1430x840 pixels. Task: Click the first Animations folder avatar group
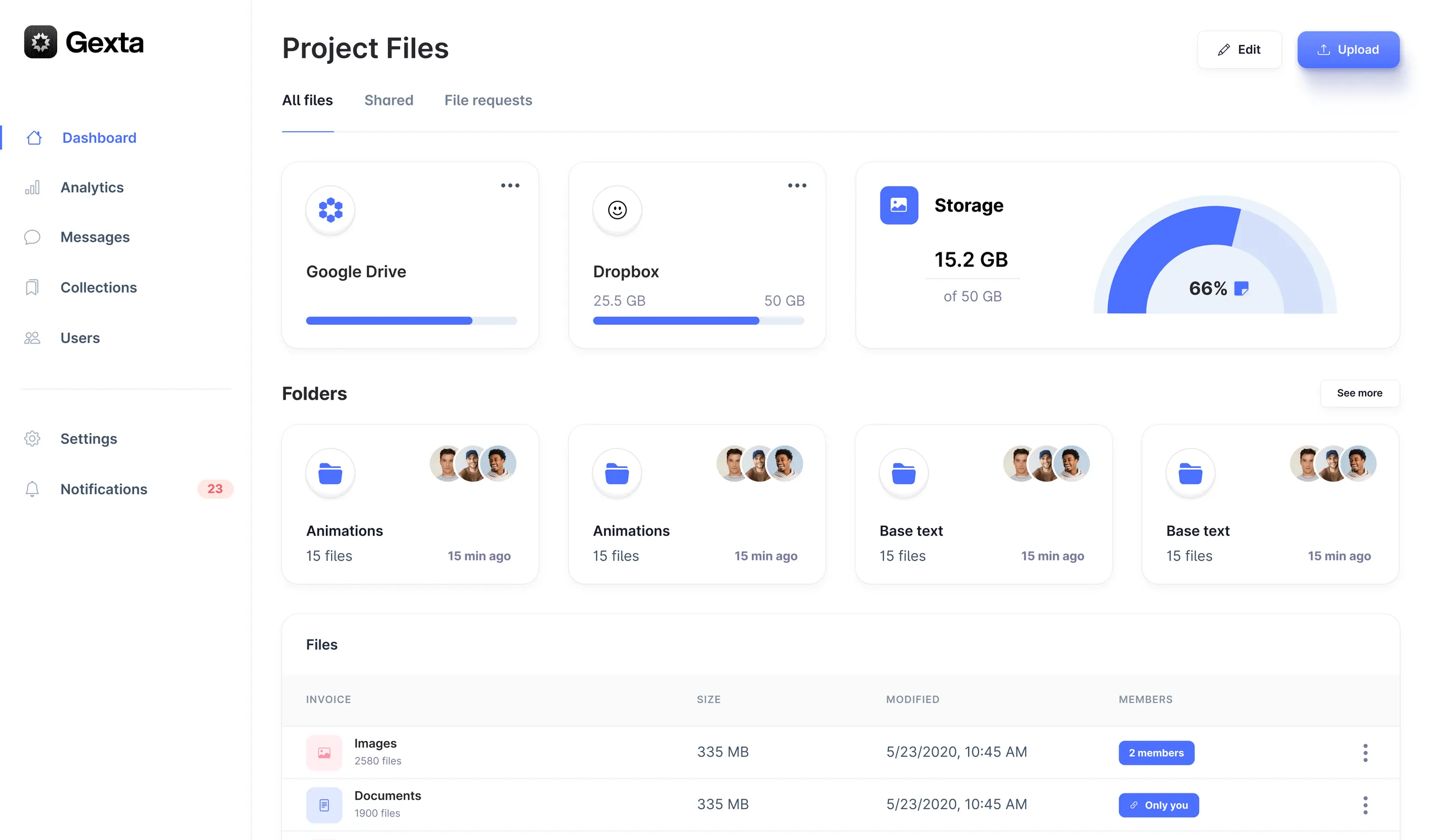(x=472, y=463)
